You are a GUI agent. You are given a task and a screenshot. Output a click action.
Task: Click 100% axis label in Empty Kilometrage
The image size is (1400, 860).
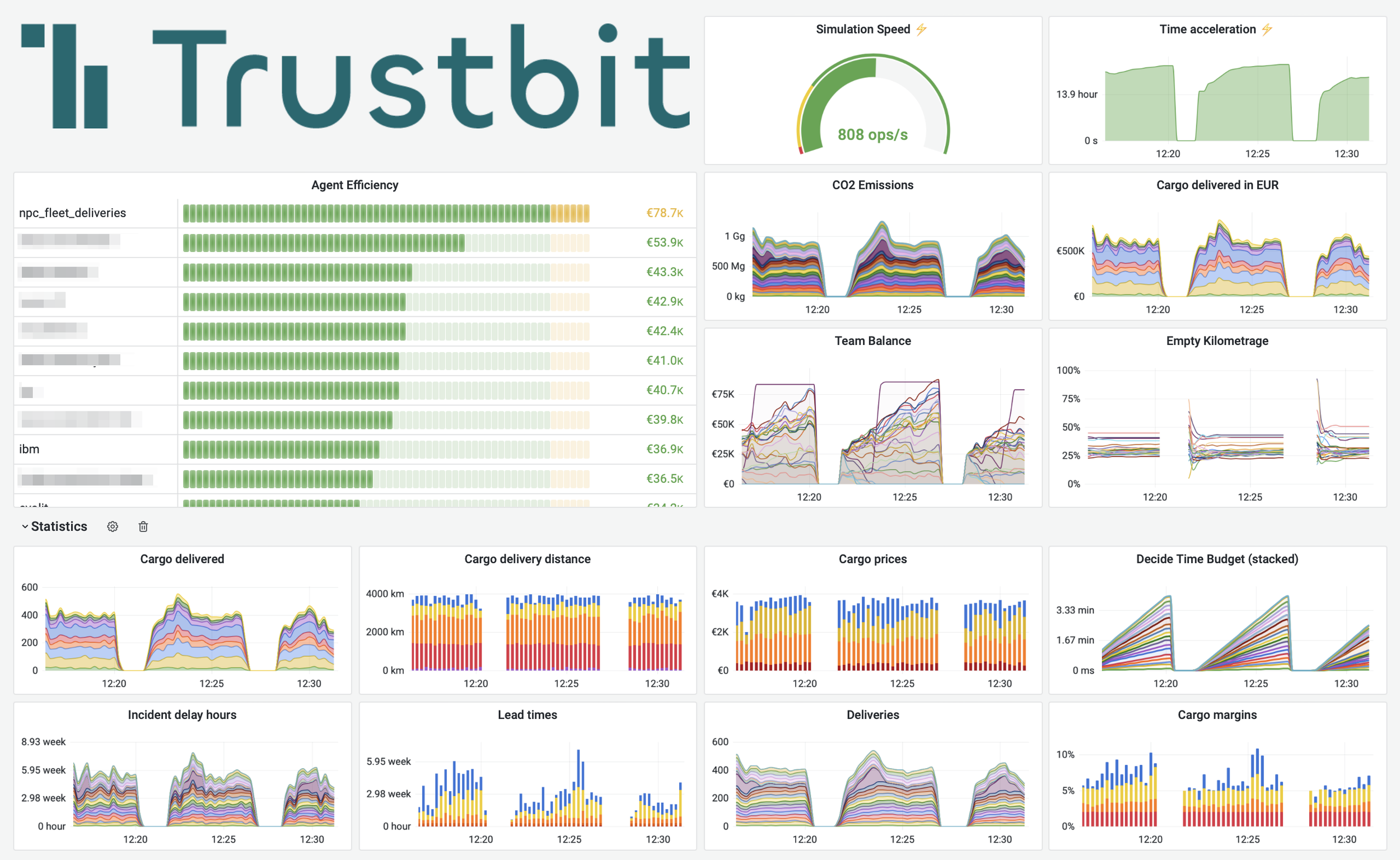(x=1068, y=370)
